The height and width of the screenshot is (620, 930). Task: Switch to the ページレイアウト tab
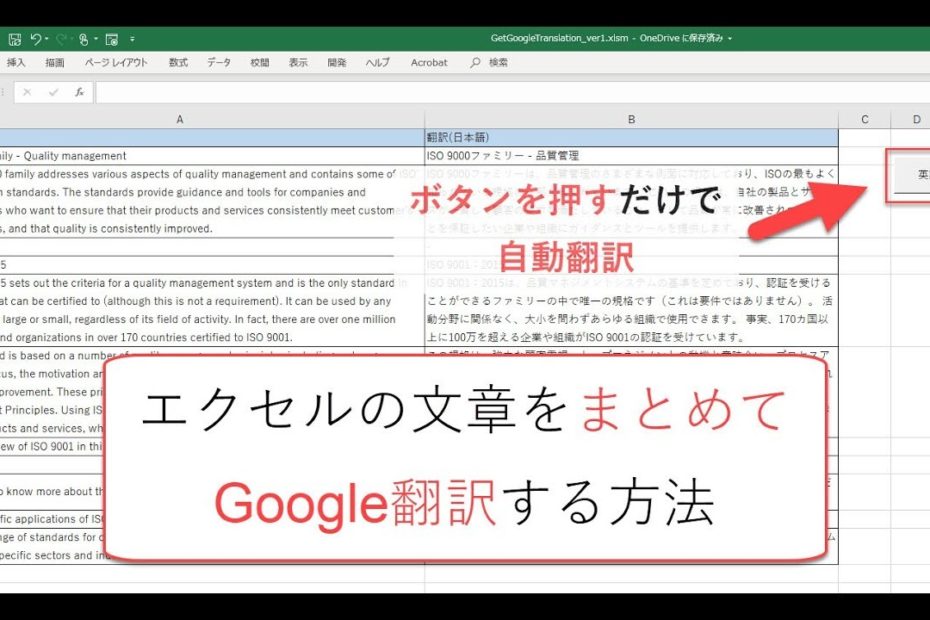click(116, 63)
